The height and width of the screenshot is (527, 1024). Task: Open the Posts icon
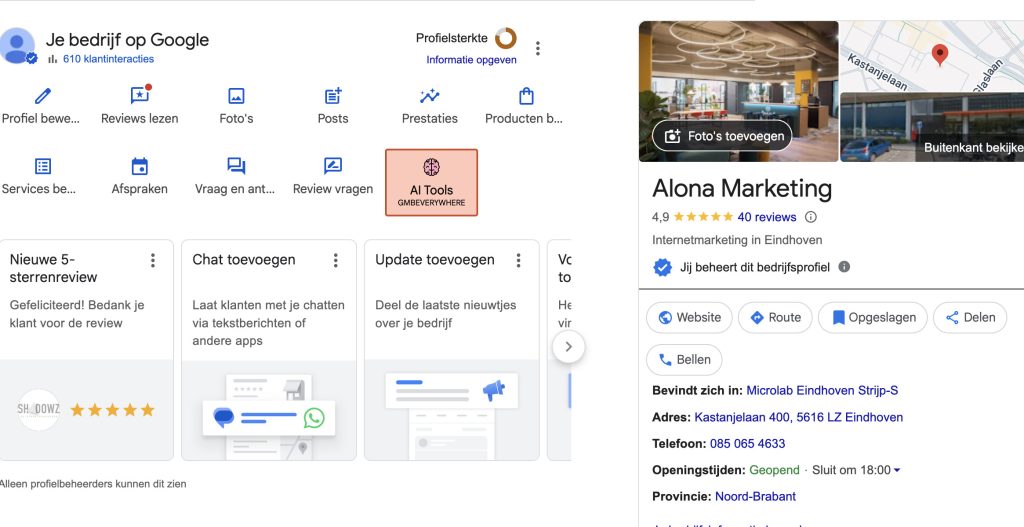(333, 97)
